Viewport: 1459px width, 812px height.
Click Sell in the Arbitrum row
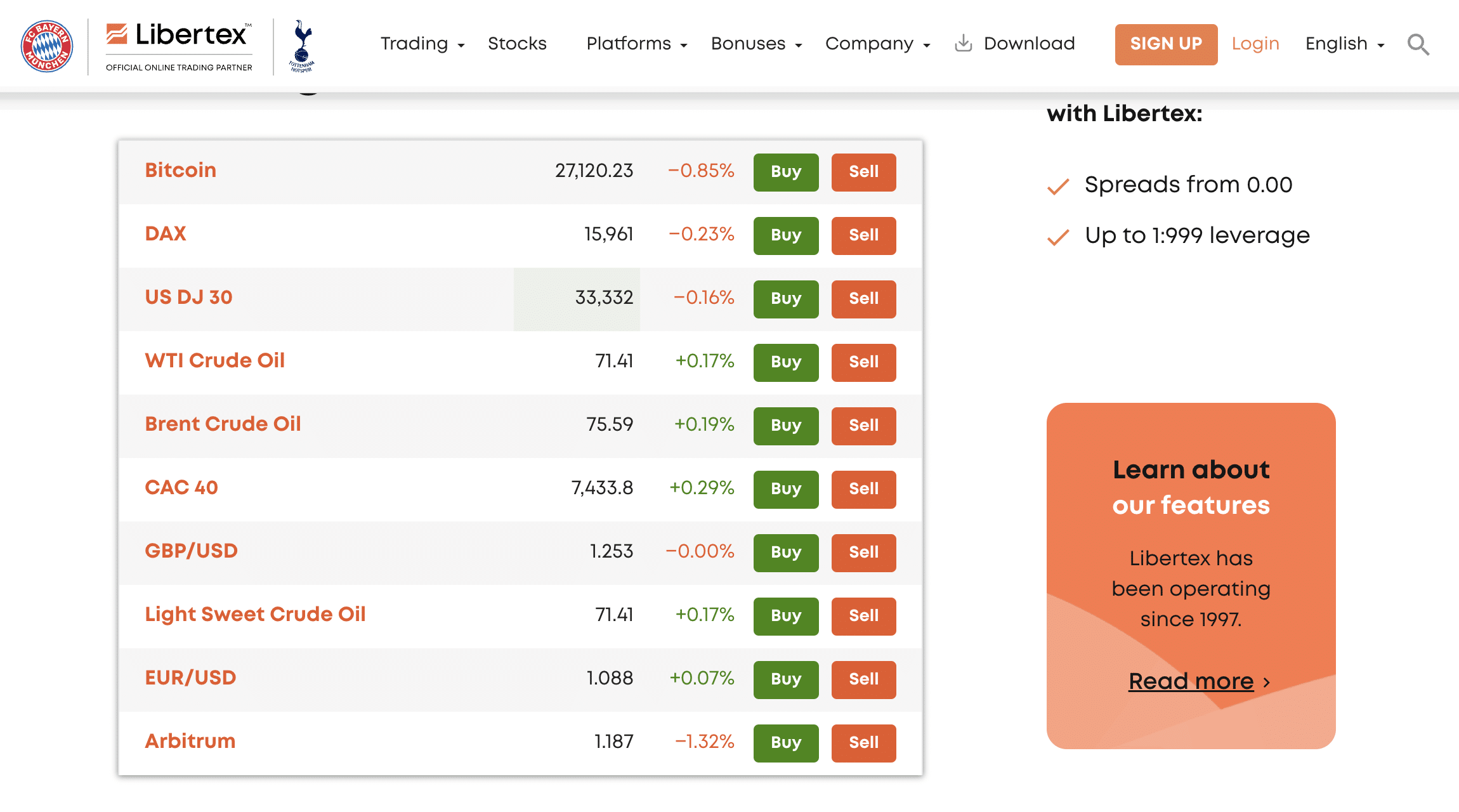pyautogui.click(x=863, y=743)
